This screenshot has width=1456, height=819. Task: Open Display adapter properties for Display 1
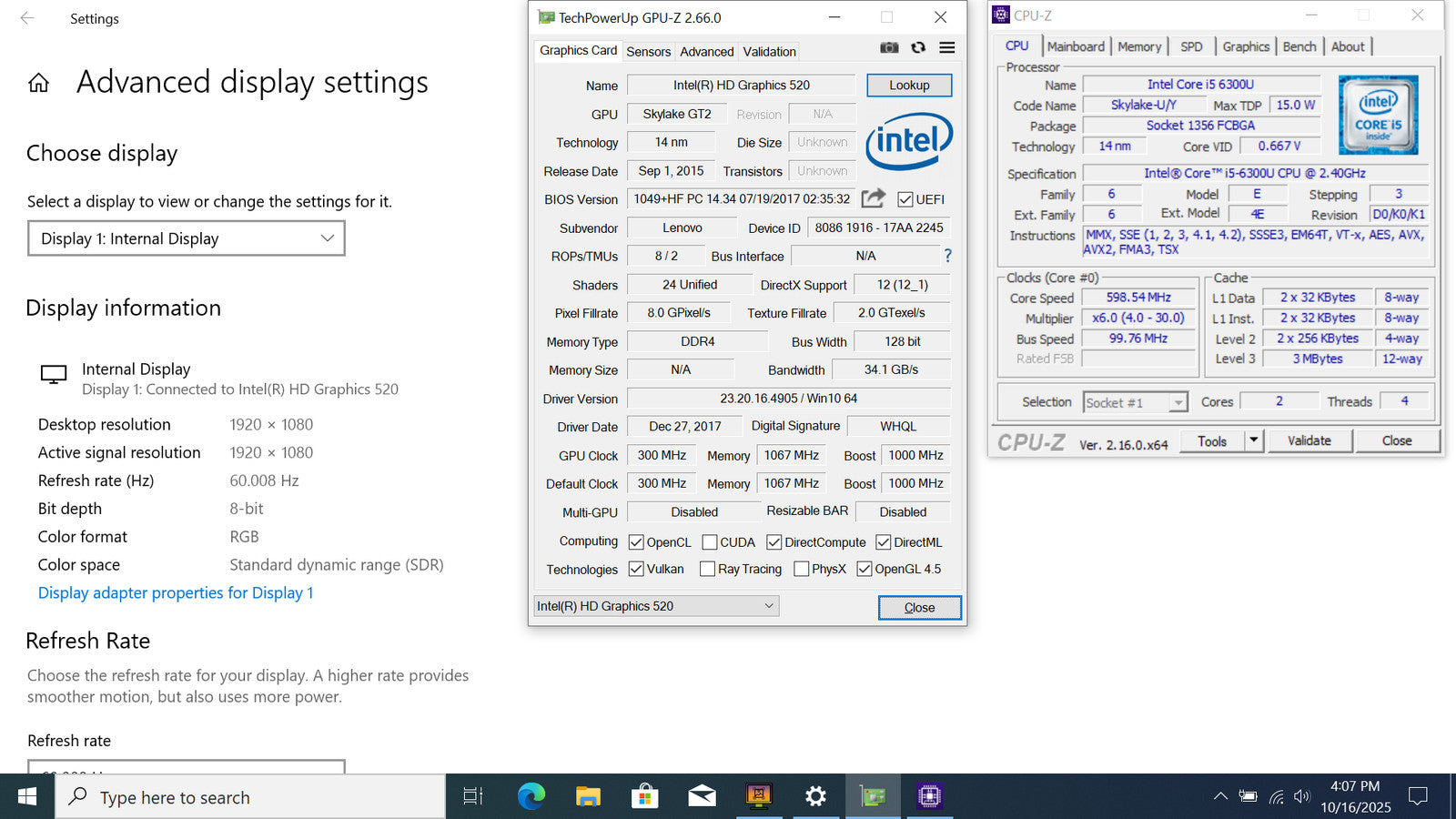[176, 592]
